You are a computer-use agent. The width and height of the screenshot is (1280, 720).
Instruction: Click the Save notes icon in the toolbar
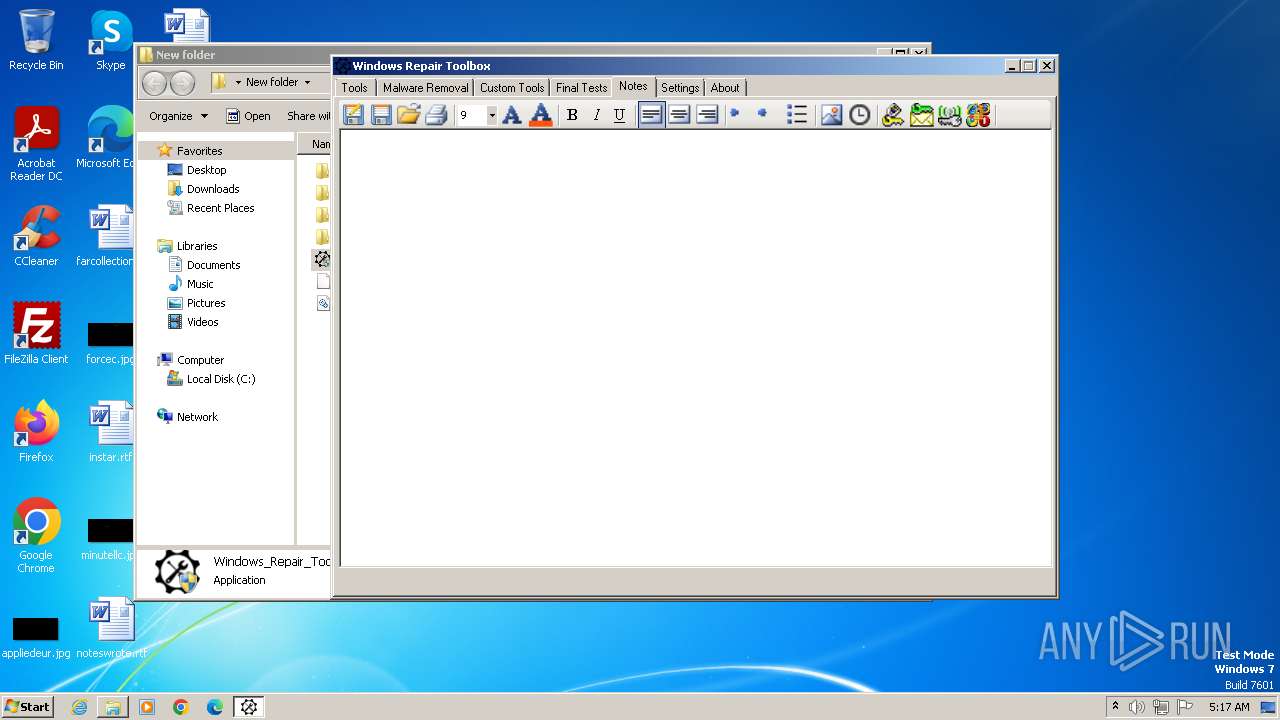pyautogui.click(x=353, y=115)
